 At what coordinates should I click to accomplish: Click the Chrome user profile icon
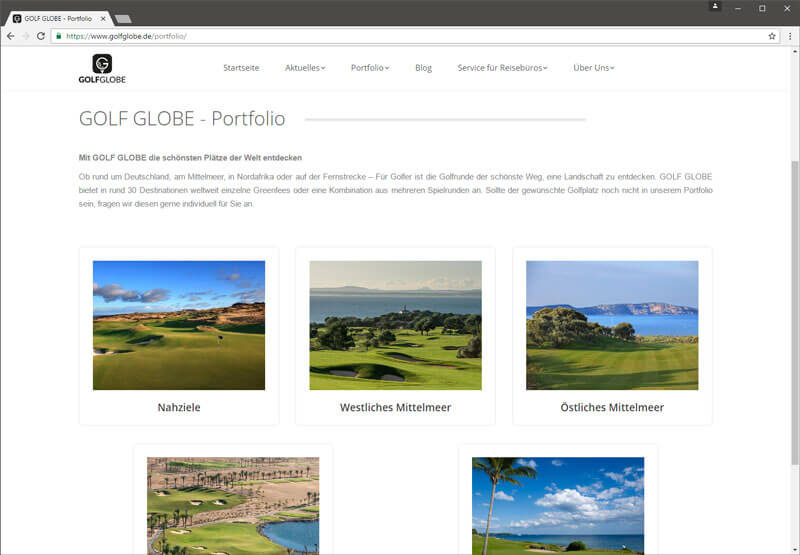click(x=715, y=6)
